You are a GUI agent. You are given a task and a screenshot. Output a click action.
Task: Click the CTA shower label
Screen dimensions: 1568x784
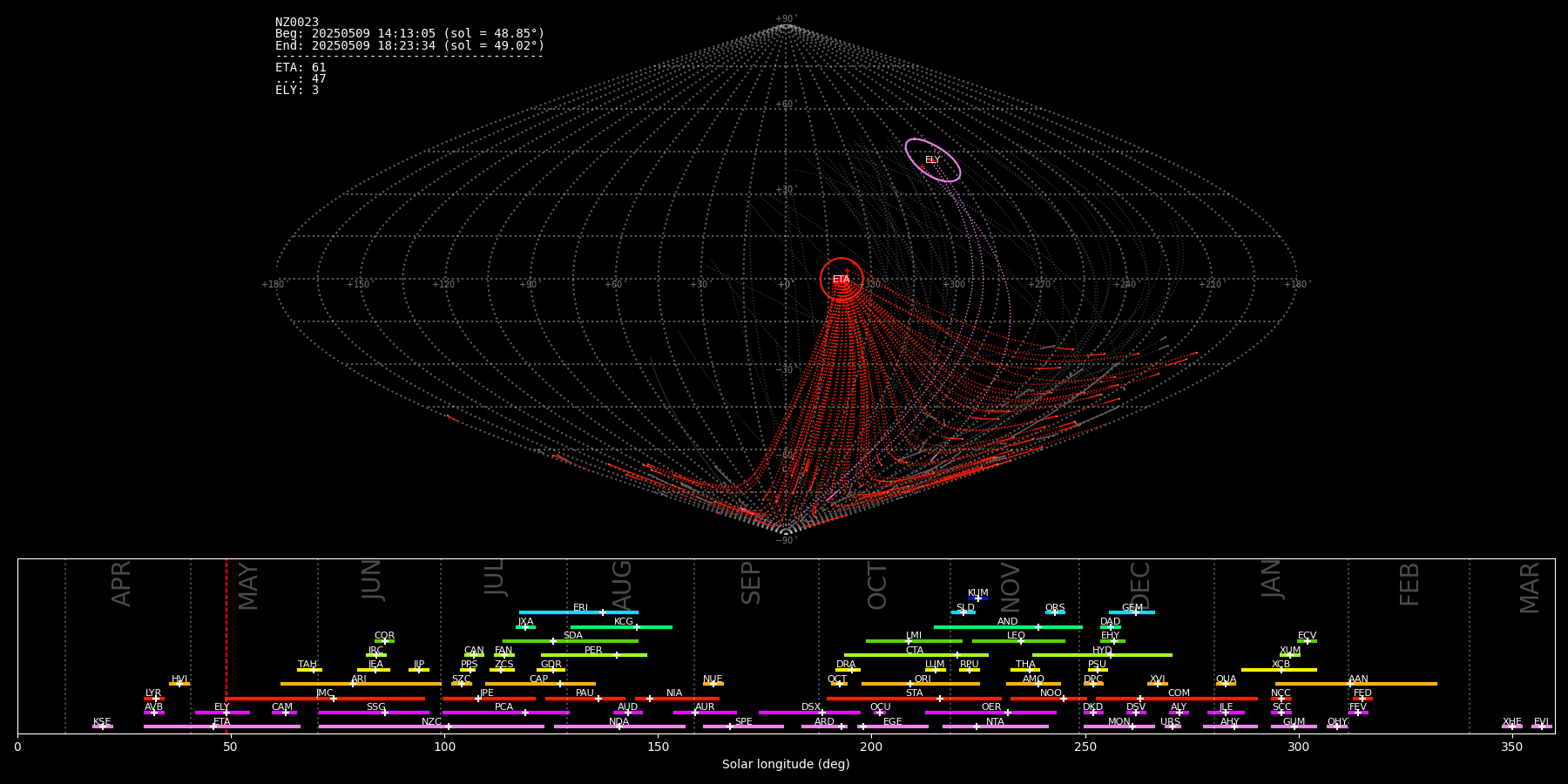click(915, 651)
